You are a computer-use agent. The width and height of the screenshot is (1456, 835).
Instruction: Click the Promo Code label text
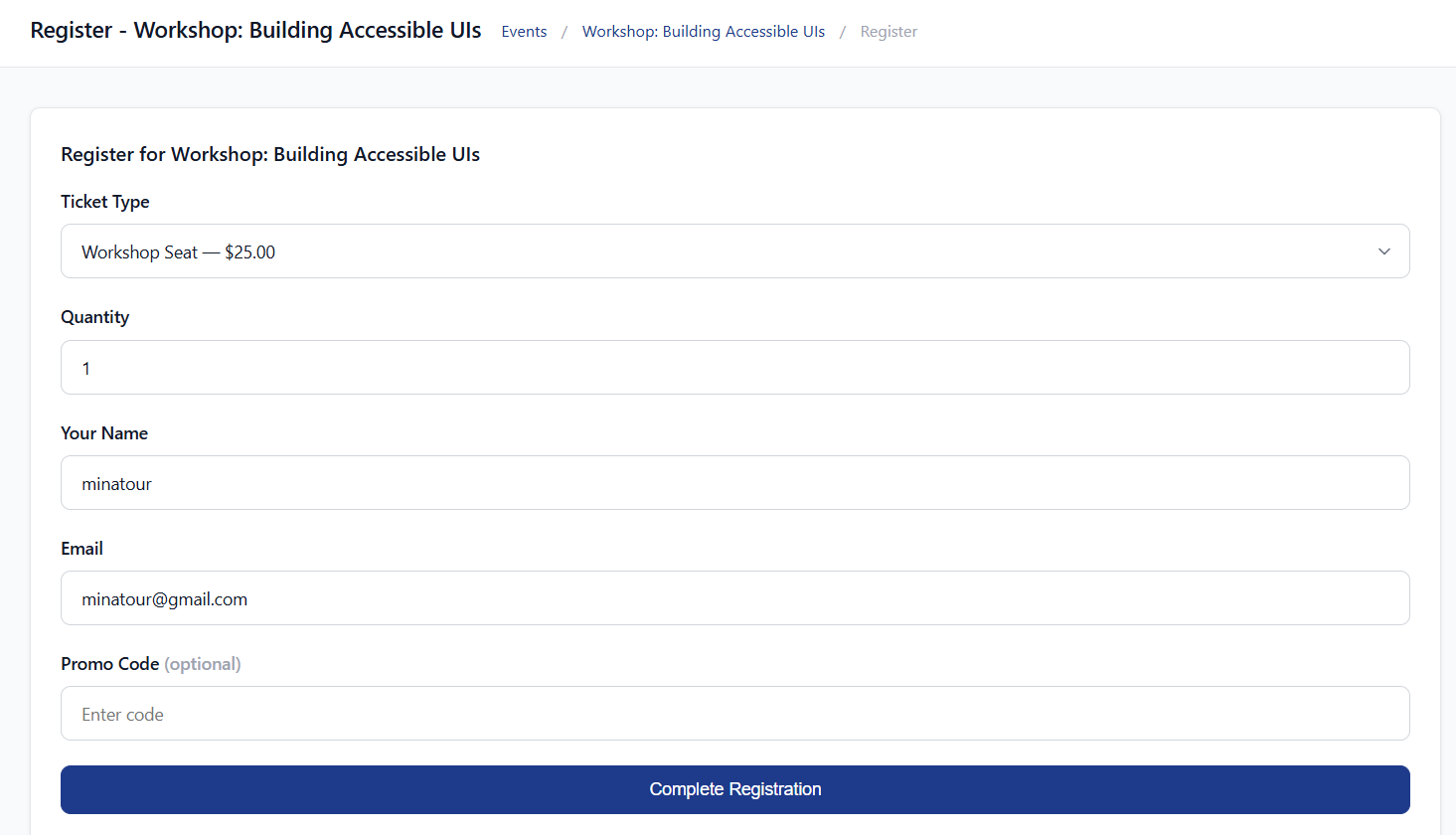110,664
